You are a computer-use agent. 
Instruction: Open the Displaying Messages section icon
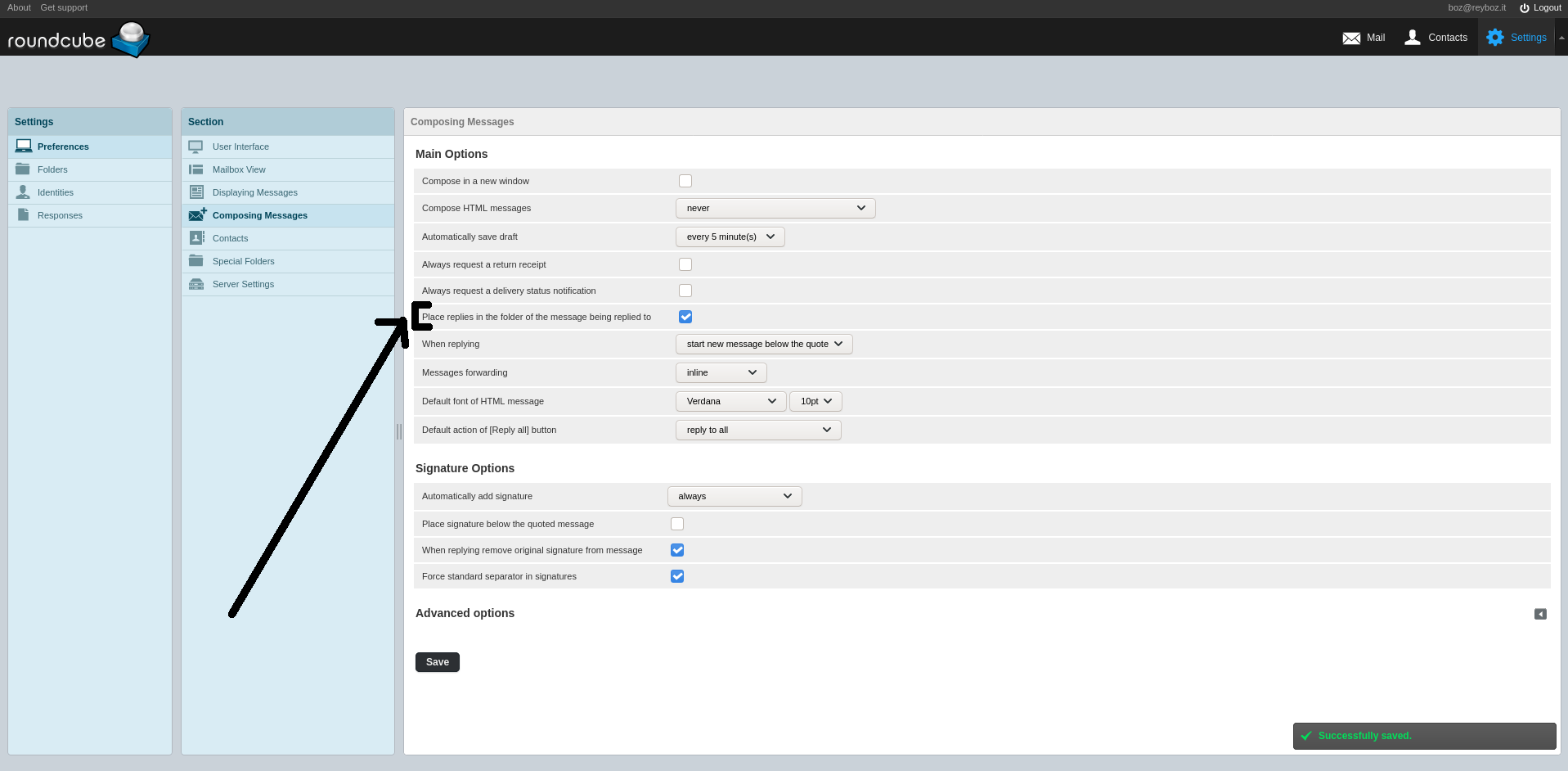click(x=196, y=192)
